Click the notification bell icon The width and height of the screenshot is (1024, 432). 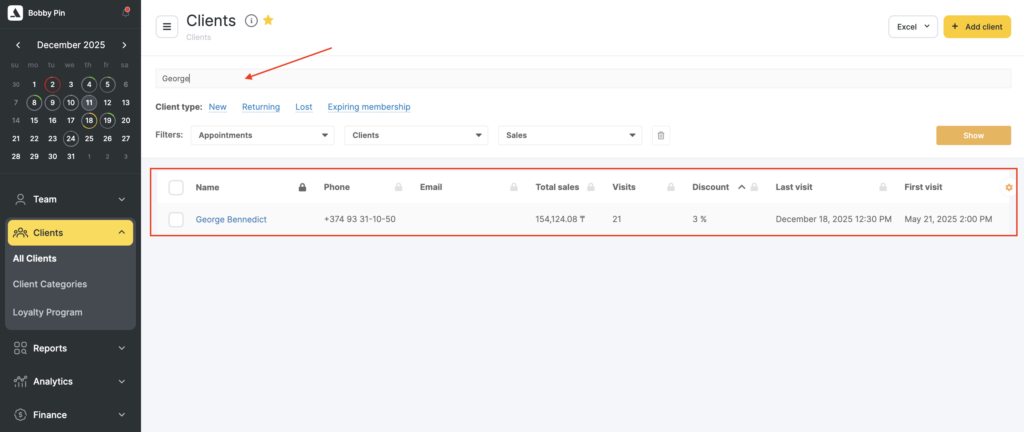(x=125, y=13)
